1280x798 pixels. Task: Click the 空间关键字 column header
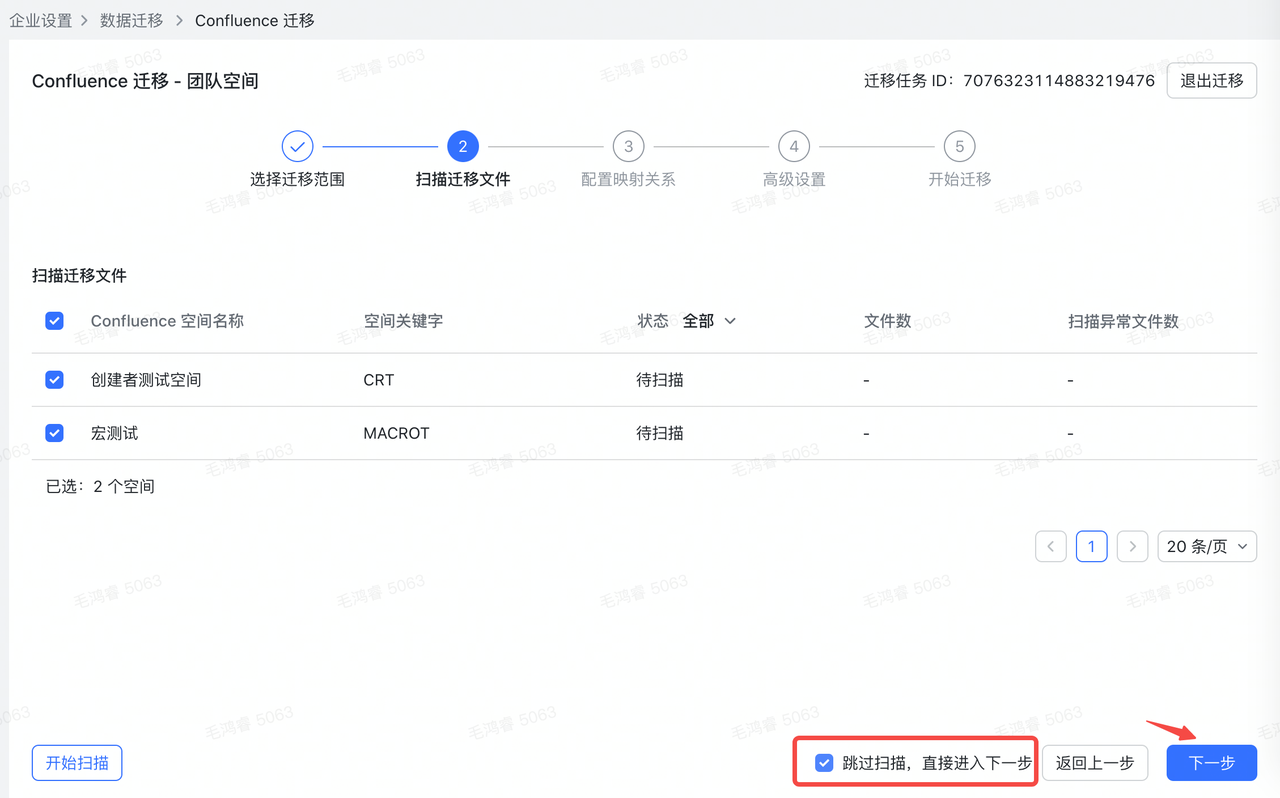pos(403,321)
